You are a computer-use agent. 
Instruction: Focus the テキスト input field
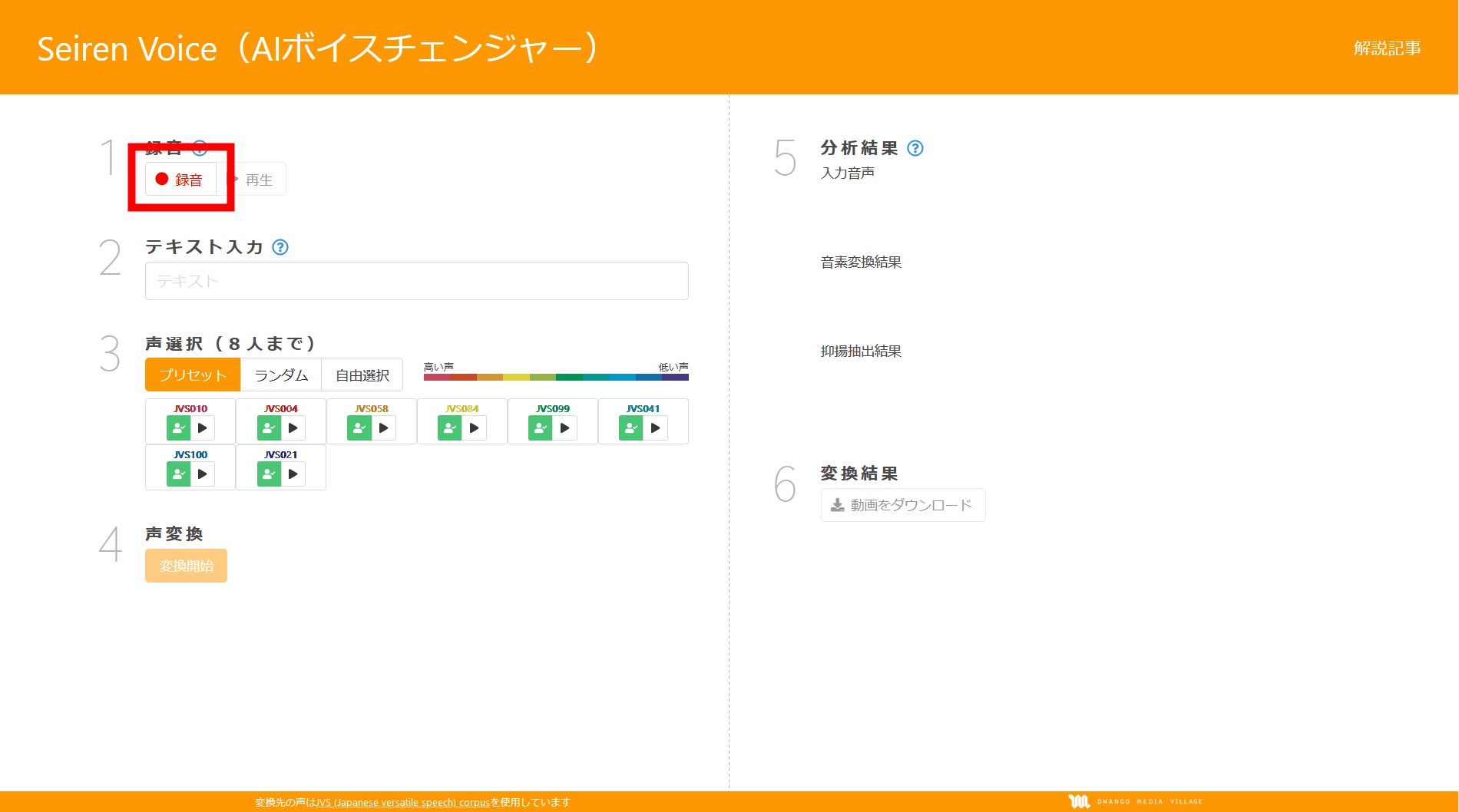pyautogui.click(x=417, y=281)
